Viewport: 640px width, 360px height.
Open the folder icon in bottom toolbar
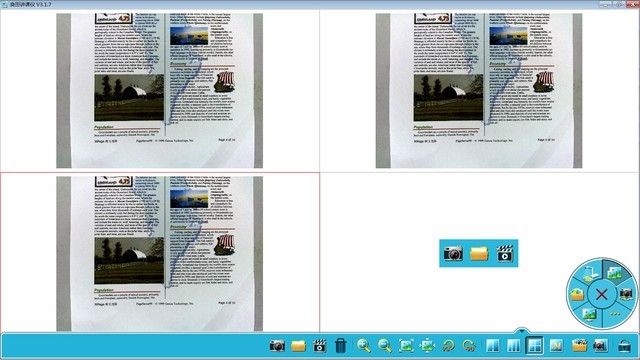coord(298,346)
